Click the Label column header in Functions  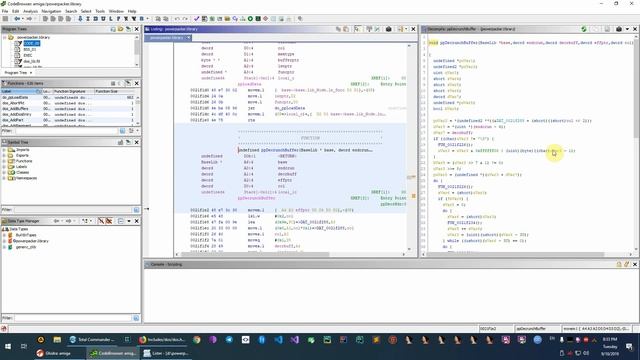(21, 91)
